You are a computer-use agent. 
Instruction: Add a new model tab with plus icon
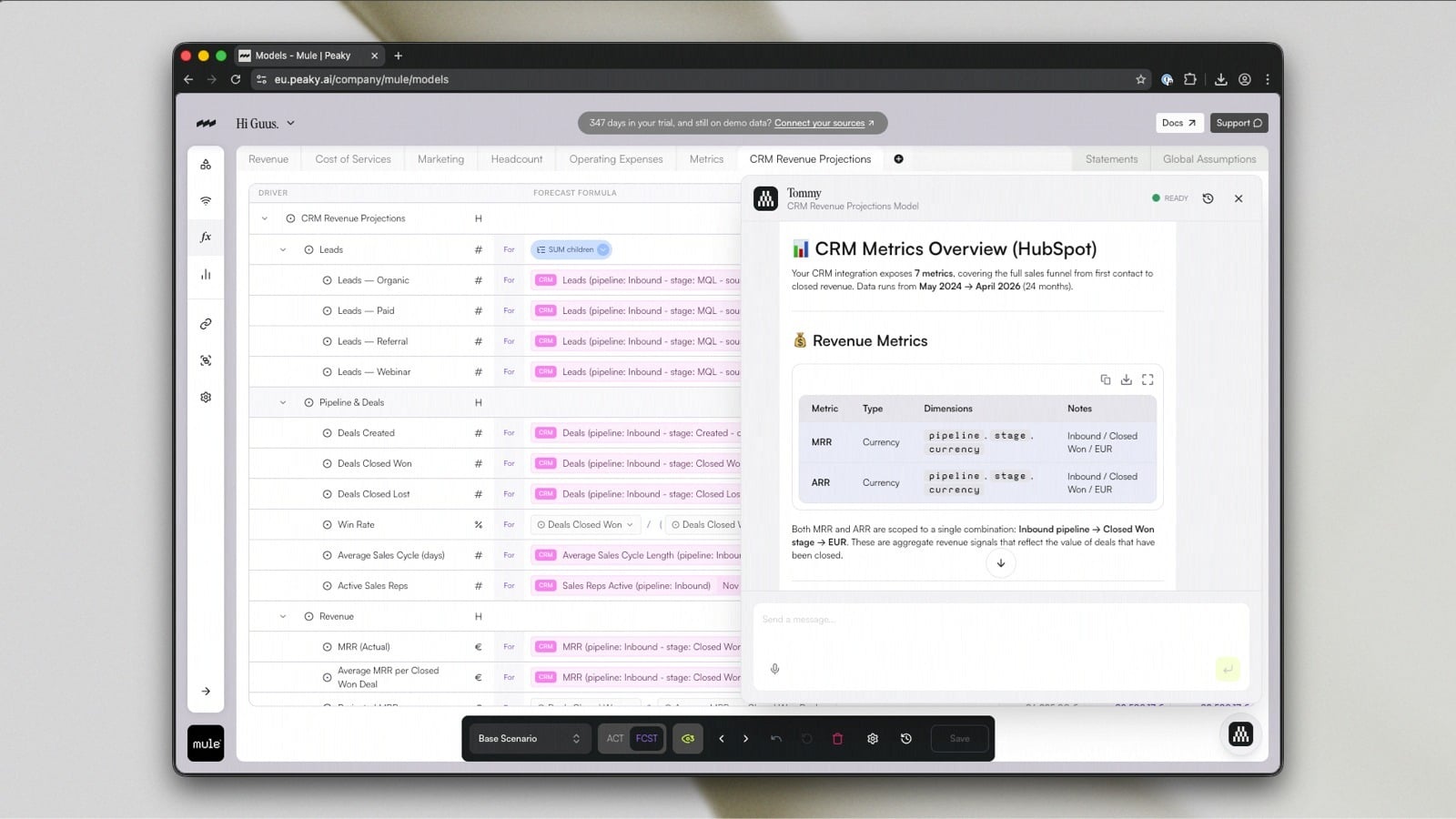tap(898, 159)
